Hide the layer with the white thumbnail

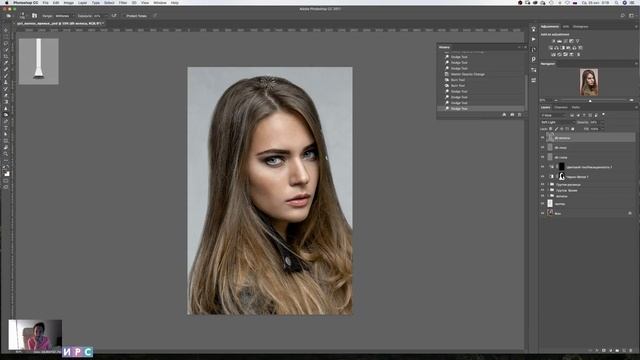coord(542,204)
